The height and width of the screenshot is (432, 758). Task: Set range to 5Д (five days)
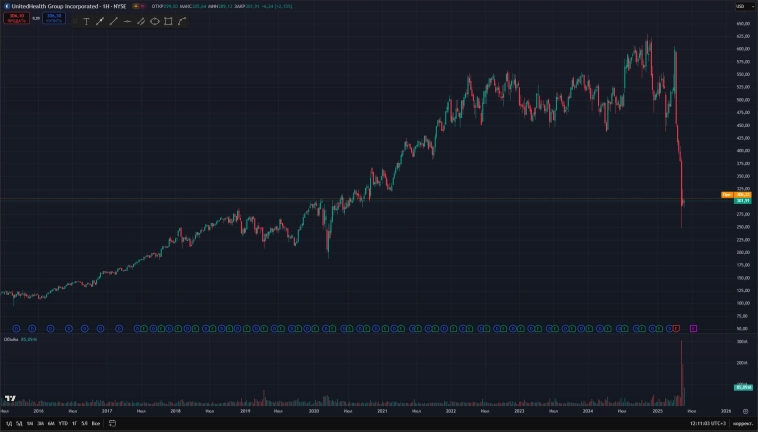click(x=19, y=423)
